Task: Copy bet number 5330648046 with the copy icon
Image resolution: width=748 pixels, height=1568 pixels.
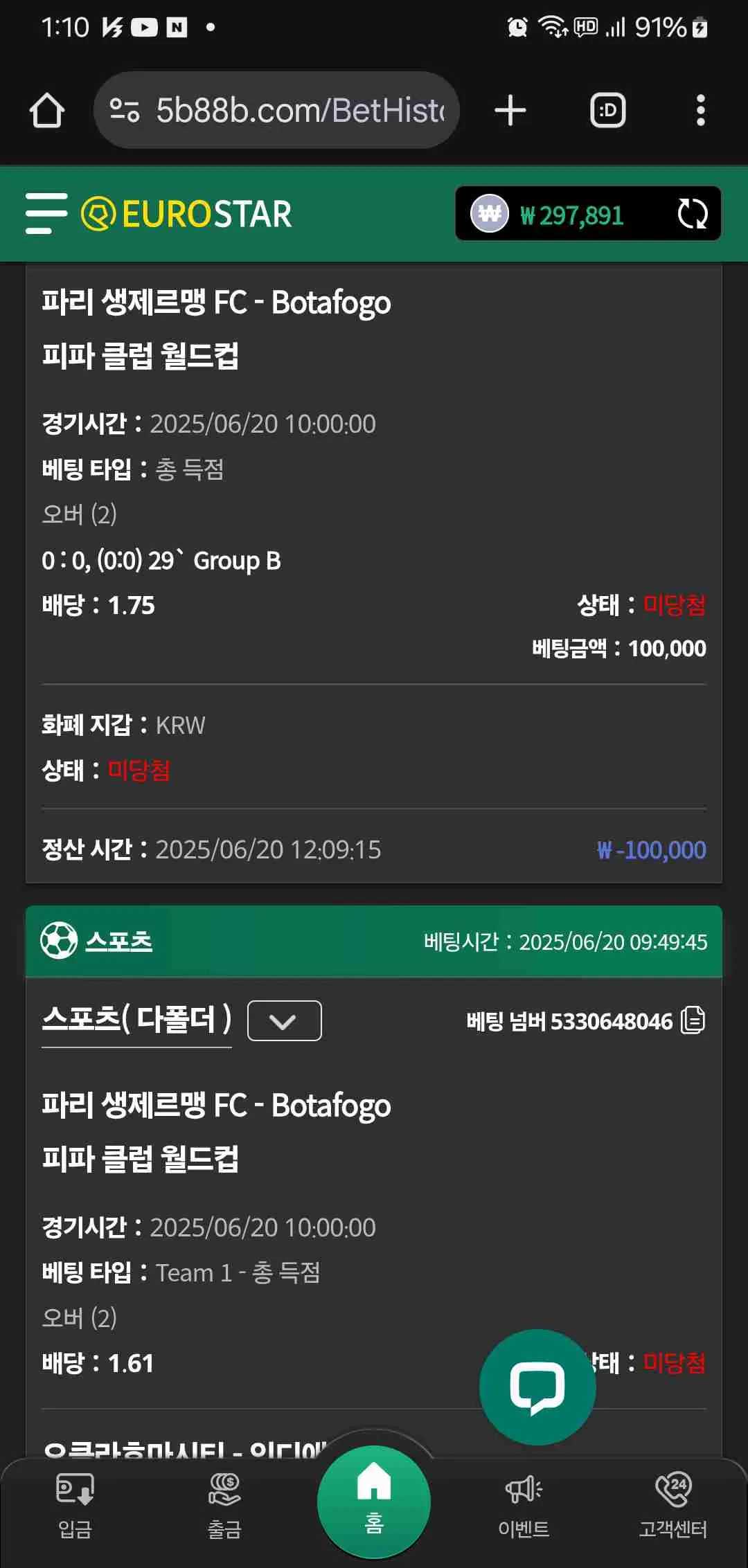Action: pyautogui.click(x=693, y=1020)
